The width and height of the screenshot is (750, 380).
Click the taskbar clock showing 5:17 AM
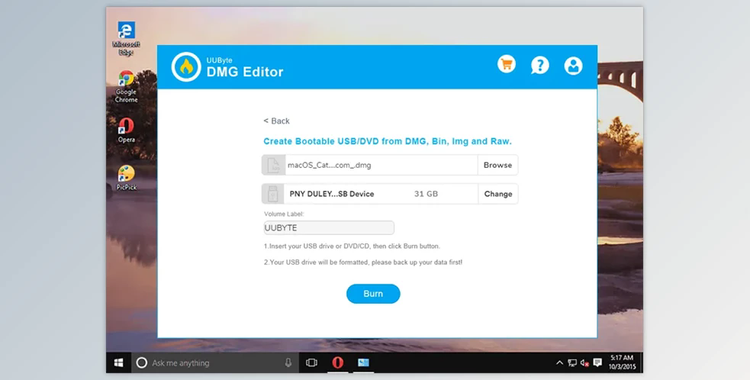[x=622, y=362]
